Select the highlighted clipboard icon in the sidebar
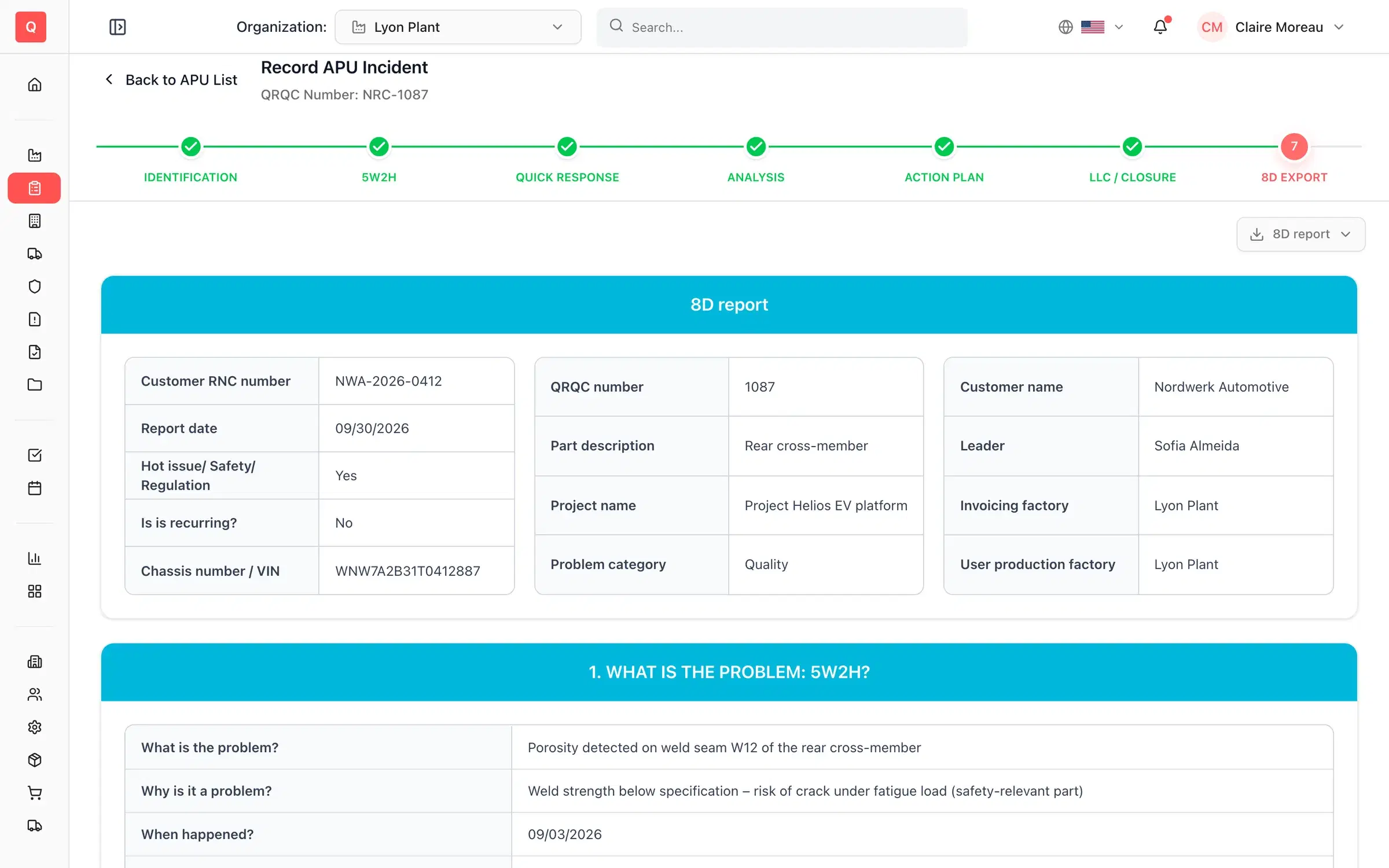 pyautogui.click(x=34, y=188)
